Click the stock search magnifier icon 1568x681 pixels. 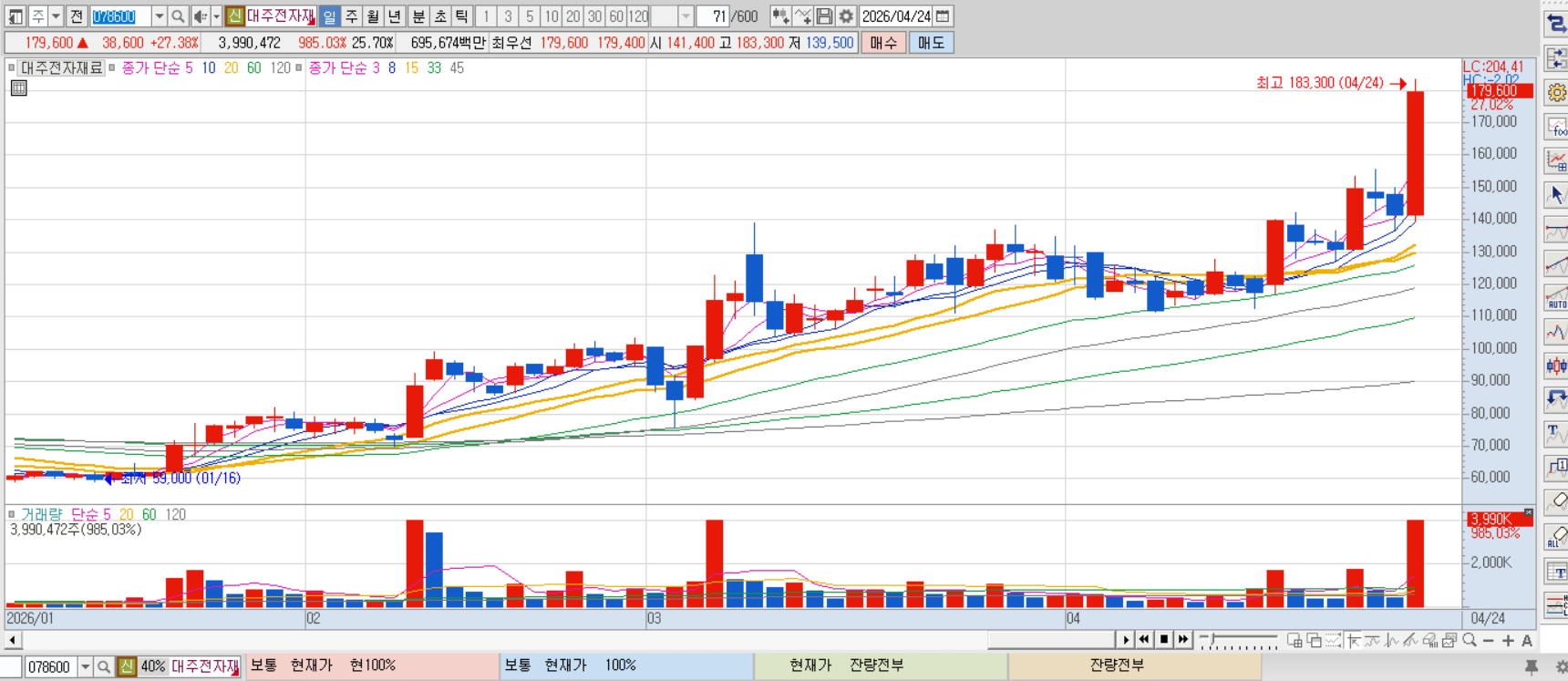(x=178, y=16)
